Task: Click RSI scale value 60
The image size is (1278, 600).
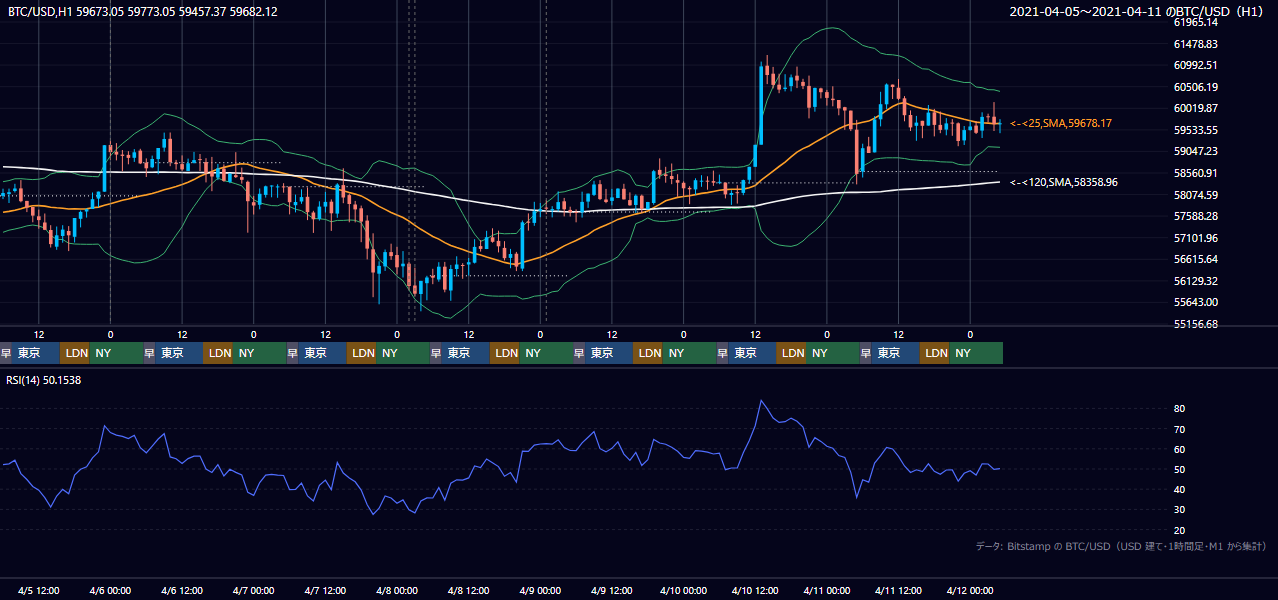Action: tap(1180, 449)
